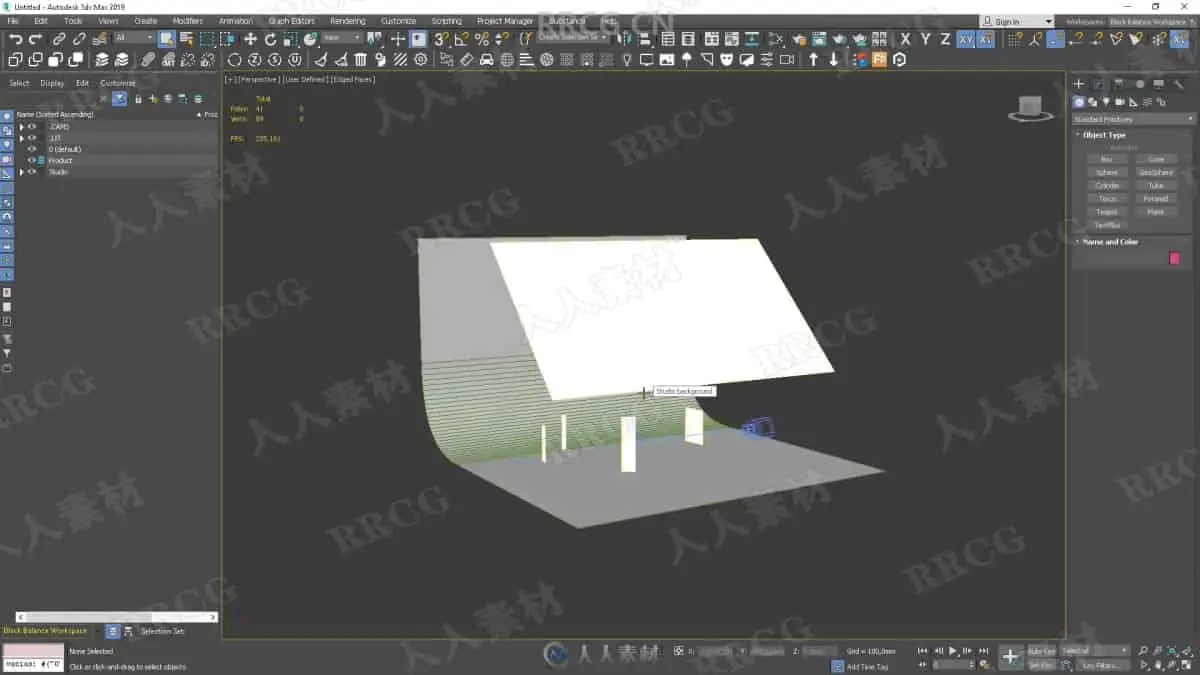Activate the Select and Link chain icon
The image size is (1200, 675).
(x=58, y=39)
